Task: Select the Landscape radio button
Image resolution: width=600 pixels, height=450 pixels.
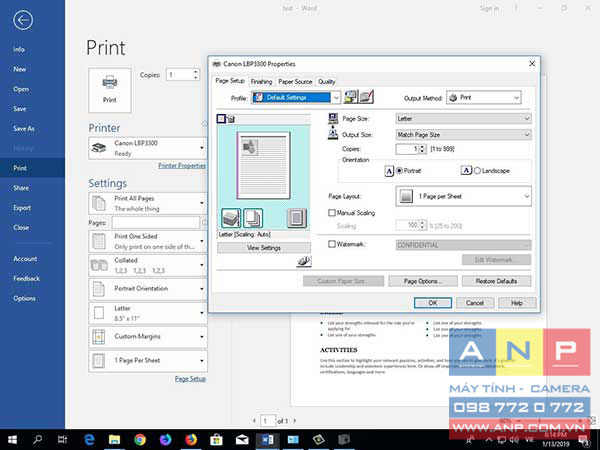Action: [x=477, y=171]
